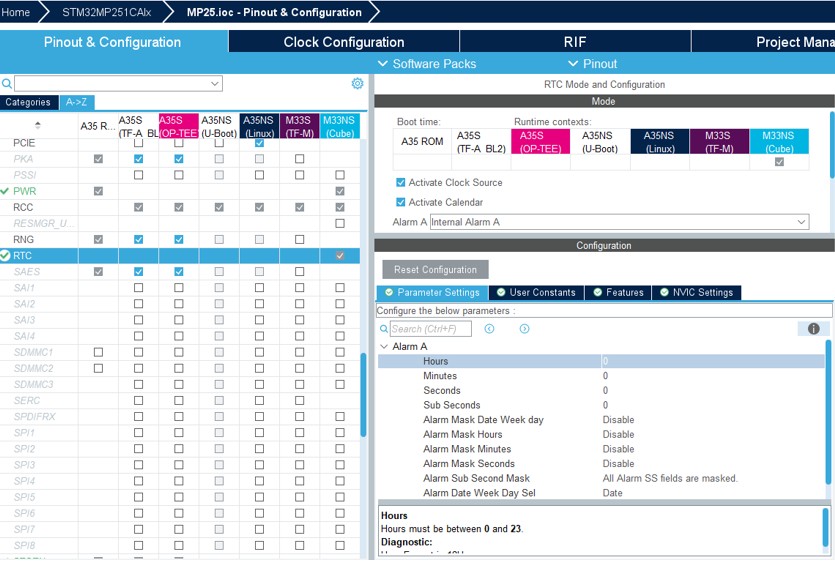The image size is (835, 561).
Task: Click green check mark beside PWR
Action: click(x=5, y=191)
